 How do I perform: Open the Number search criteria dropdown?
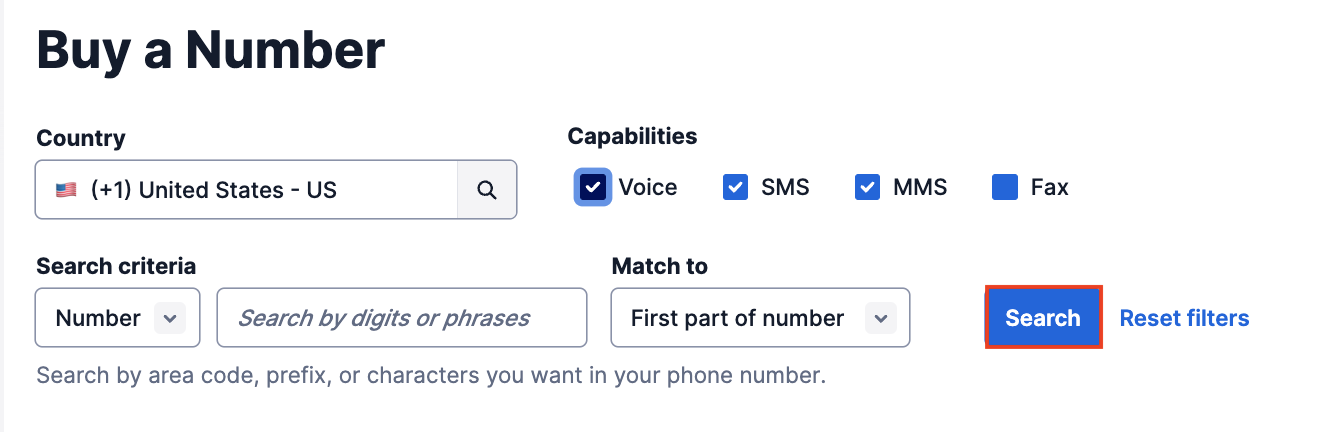pos(118,318)
